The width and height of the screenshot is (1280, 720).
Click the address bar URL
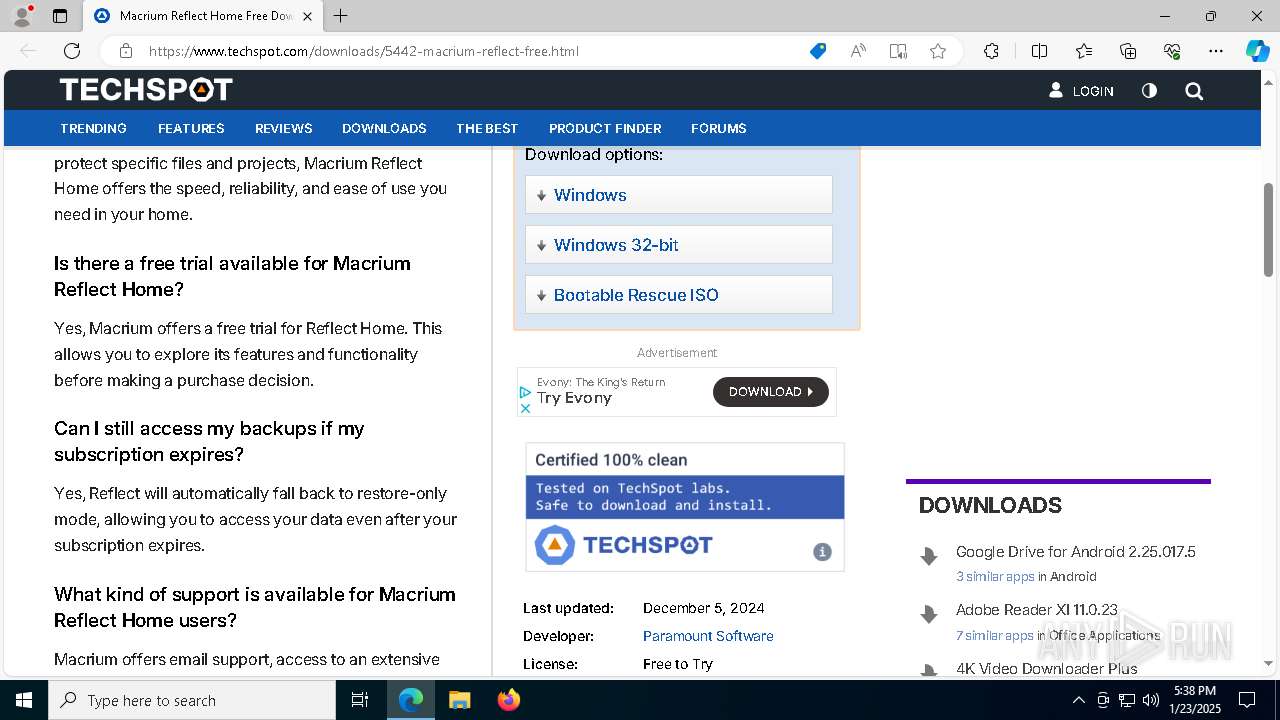pos(364,51)
